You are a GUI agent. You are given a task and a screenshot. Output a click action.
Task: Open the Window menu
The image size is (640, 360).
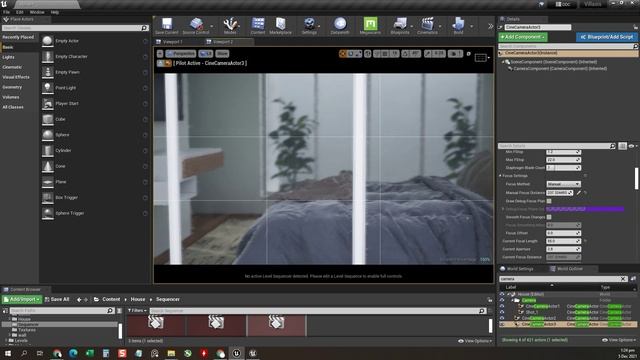(37, 12)
